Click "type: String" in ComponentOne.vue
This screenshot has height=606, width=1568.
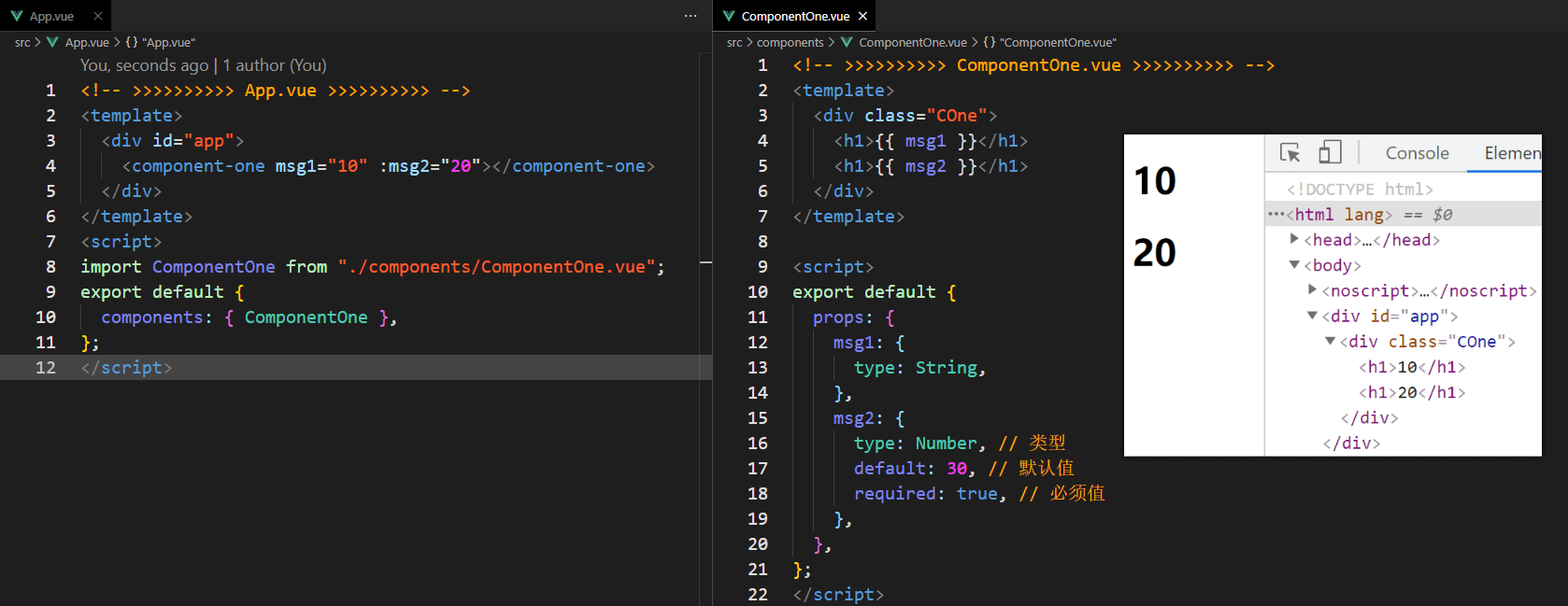915,367
